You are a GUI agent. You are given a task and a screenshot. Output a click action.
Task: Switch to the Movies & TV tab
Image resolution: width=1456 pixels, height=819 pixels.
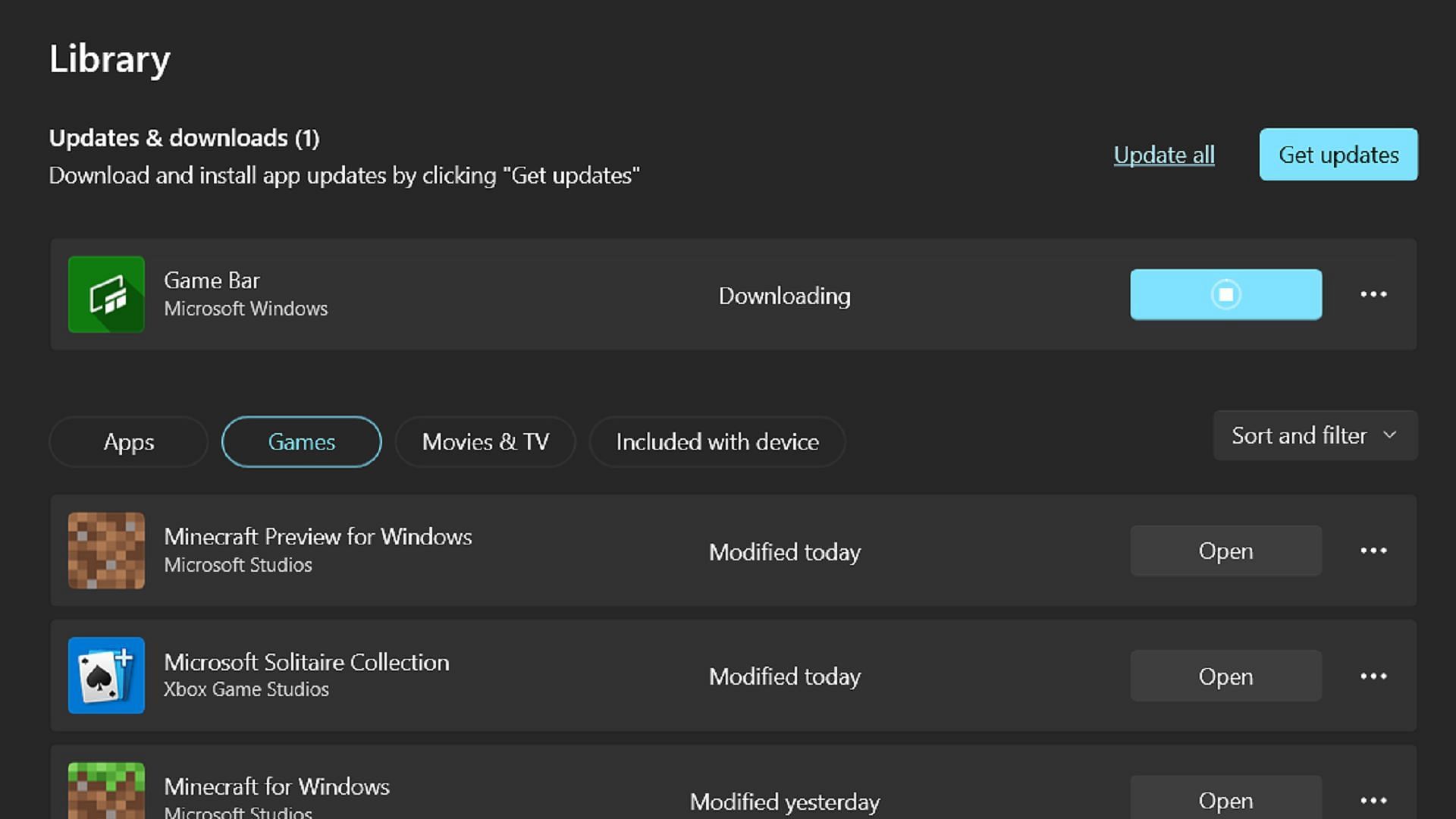(x=485, y=441)
